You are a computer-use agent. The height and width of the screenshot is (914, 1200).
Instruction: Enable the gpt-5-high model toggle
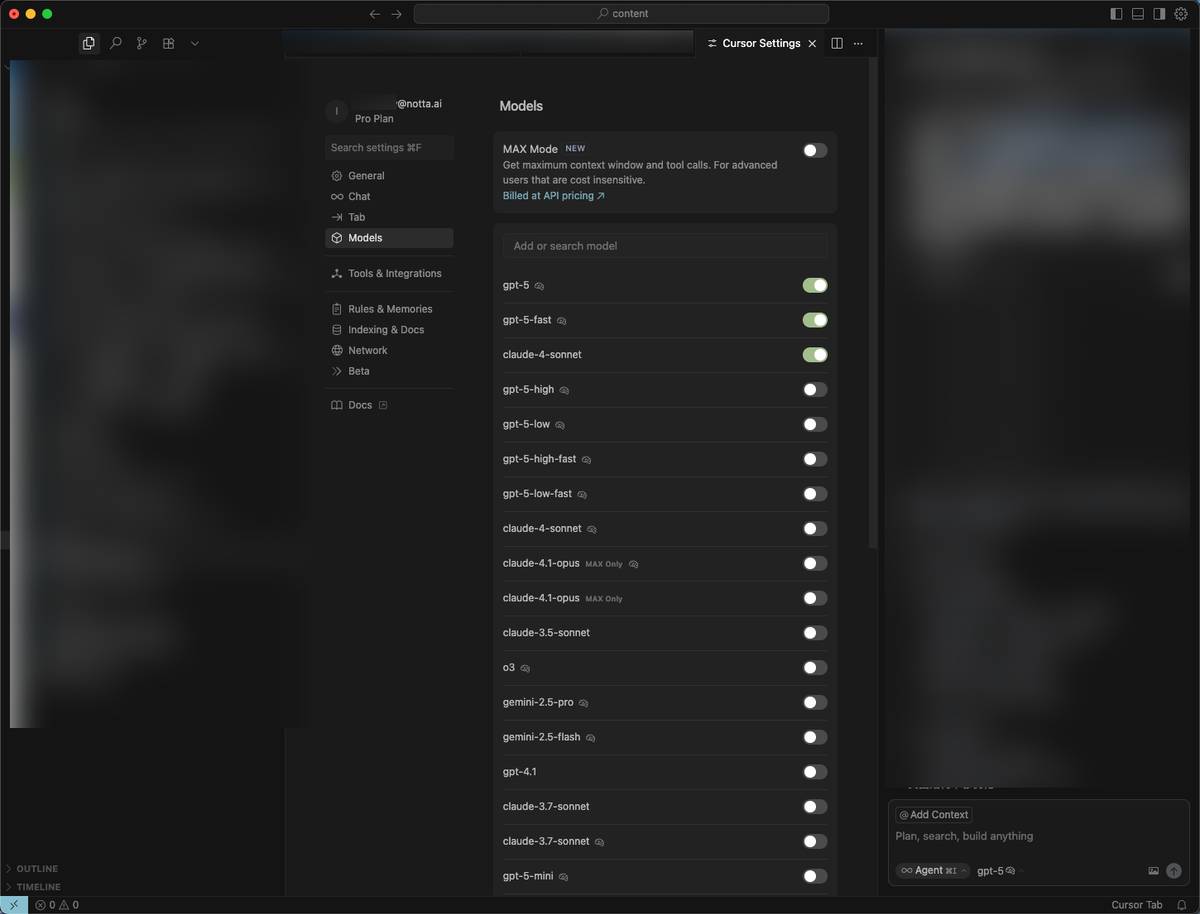(x=815, y=390)
